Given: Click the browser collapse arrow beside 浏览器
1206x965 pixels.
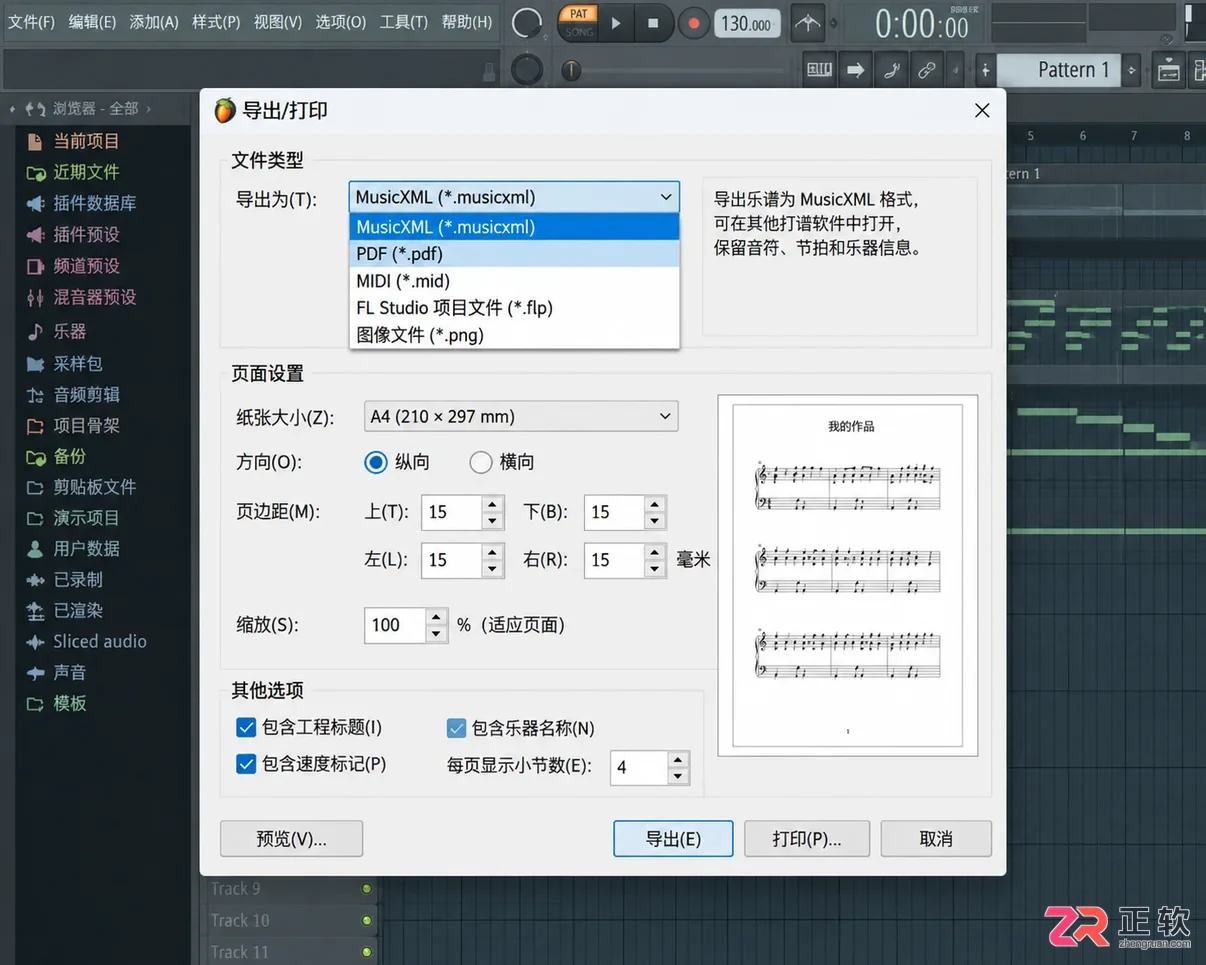Looking at the screenshot, I should [13, 108].
